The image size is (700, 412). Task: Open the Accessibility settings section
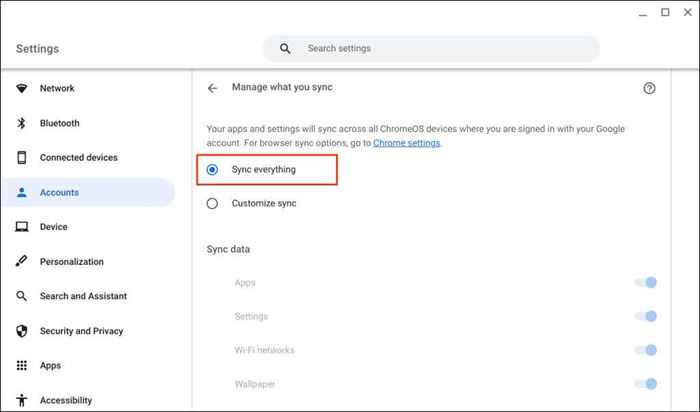(66, 400)
